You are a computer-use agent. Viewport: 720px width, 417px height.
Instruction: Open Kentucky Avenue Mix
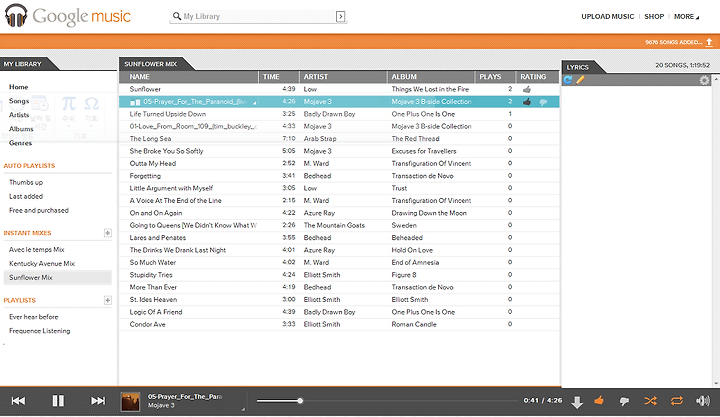pos(42,264)
